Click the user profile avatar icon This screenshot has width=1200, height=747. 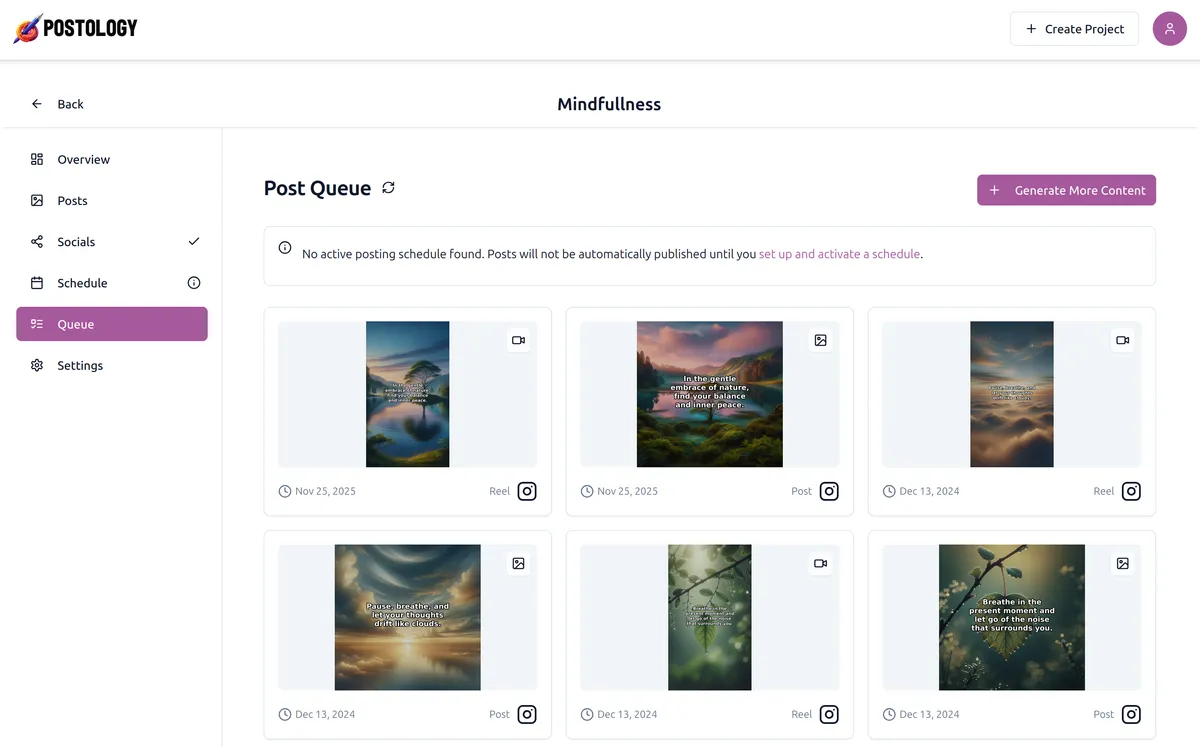tap(1169, 29)
